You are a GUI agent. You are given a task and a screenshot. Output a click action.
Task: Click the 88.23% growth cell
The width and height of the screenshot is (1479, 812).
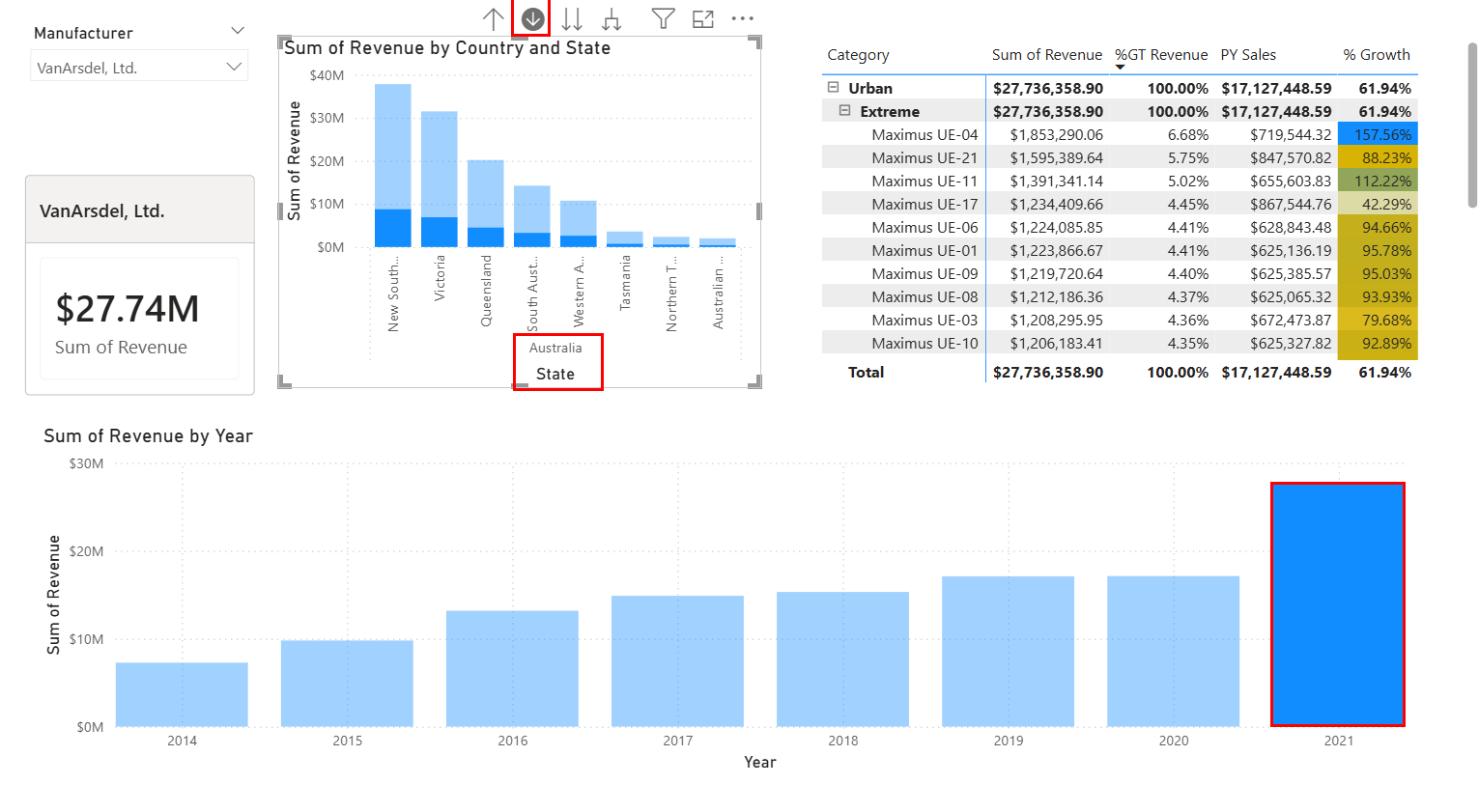pos(1378,157)
